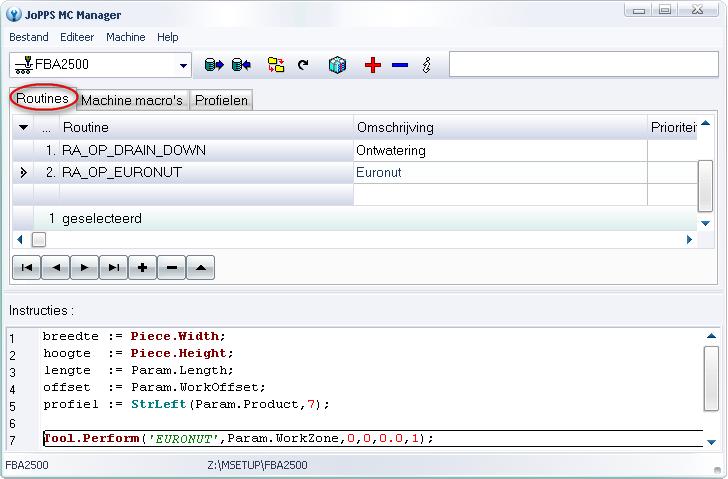Select routine RA_OP_EURONUT

(207, 172)
